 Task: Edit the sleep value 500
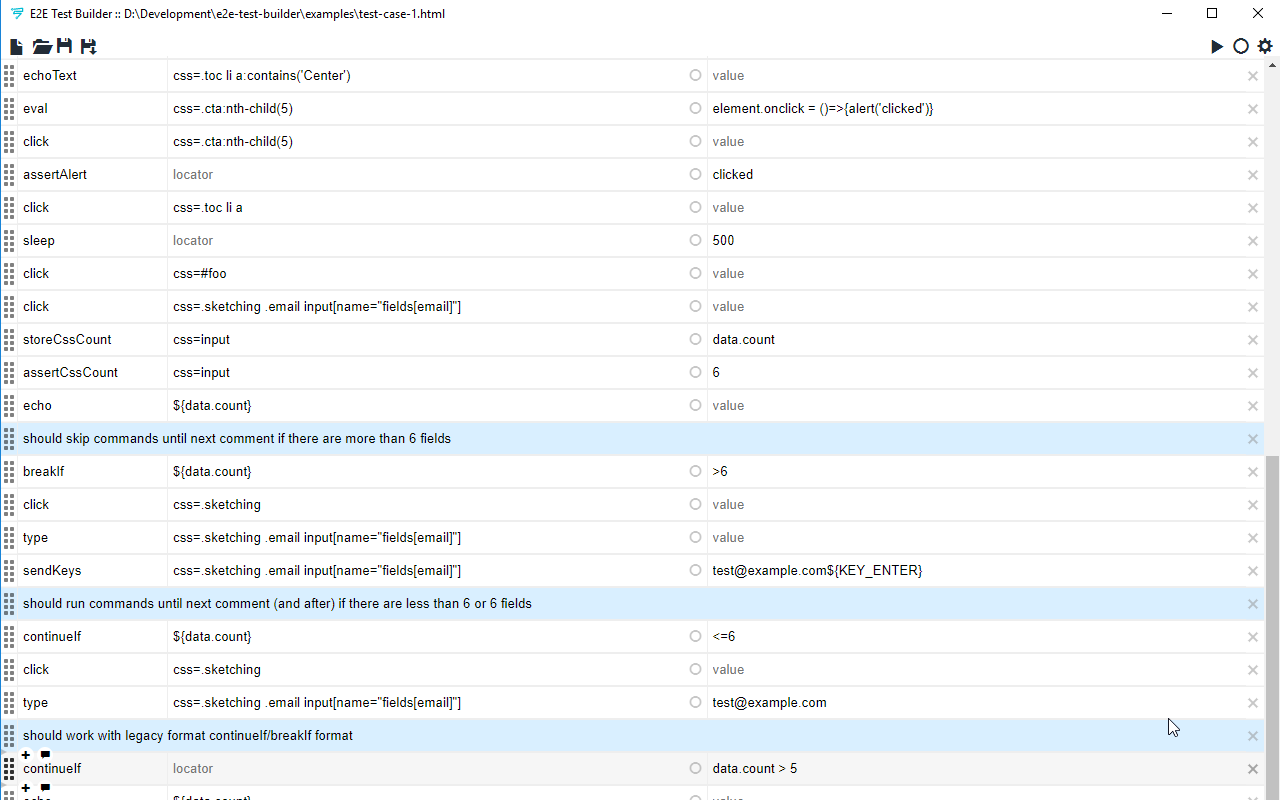coord(975,241)
